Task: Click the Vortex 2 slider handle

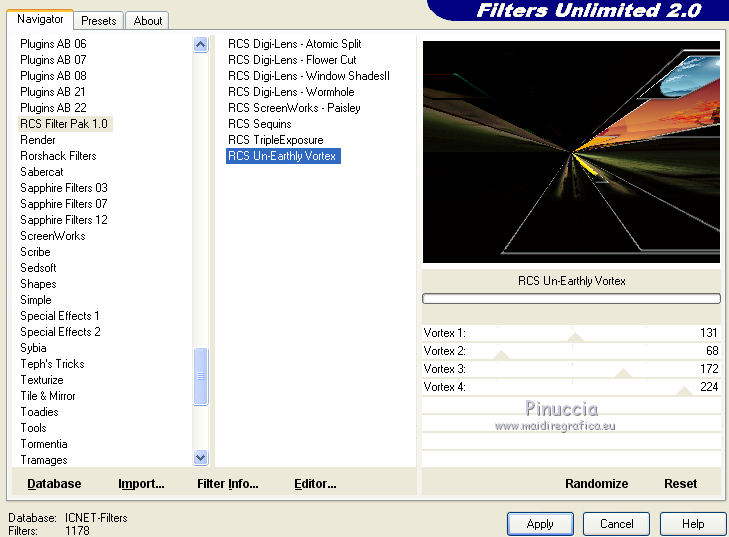Action: pos(501,355)
